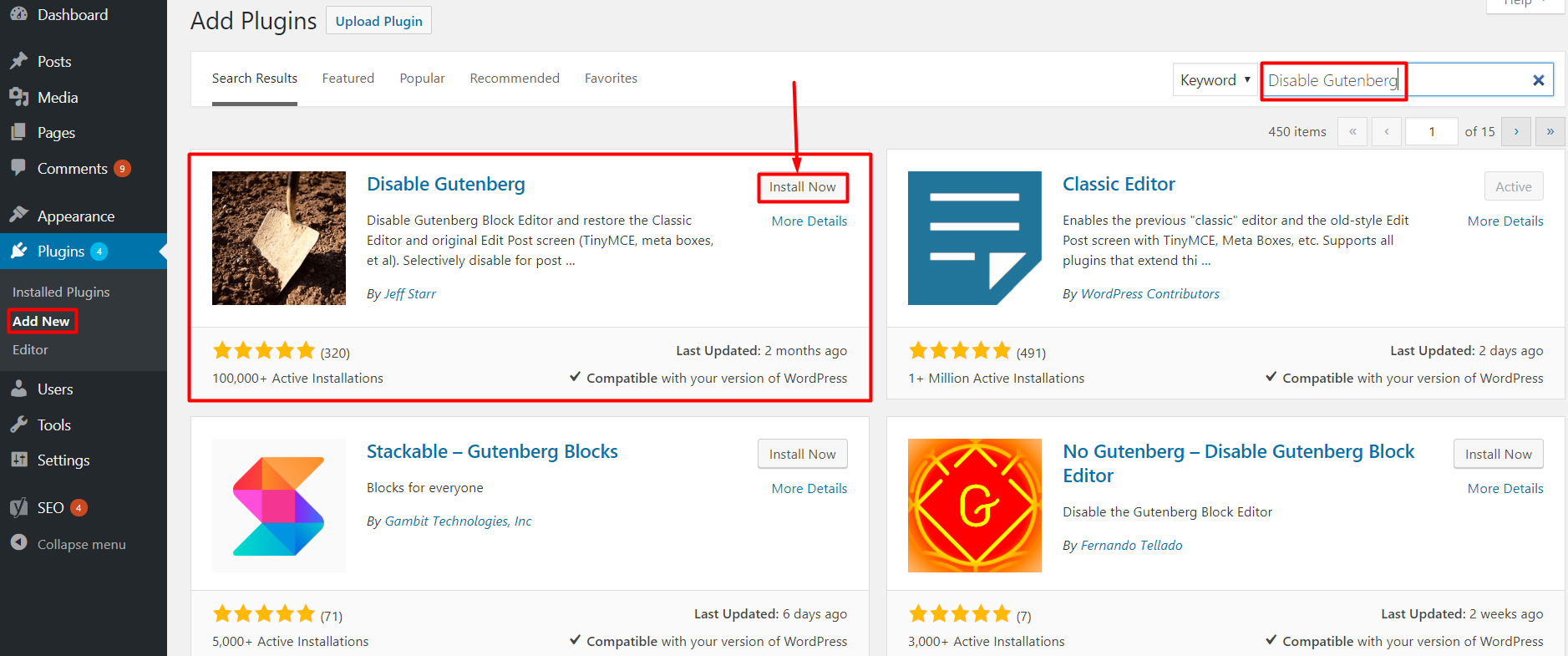The height and width of the screenshot is (656, 1568).
Task: Install the No Gutenberg plugin
Action: click(1499, 454)
